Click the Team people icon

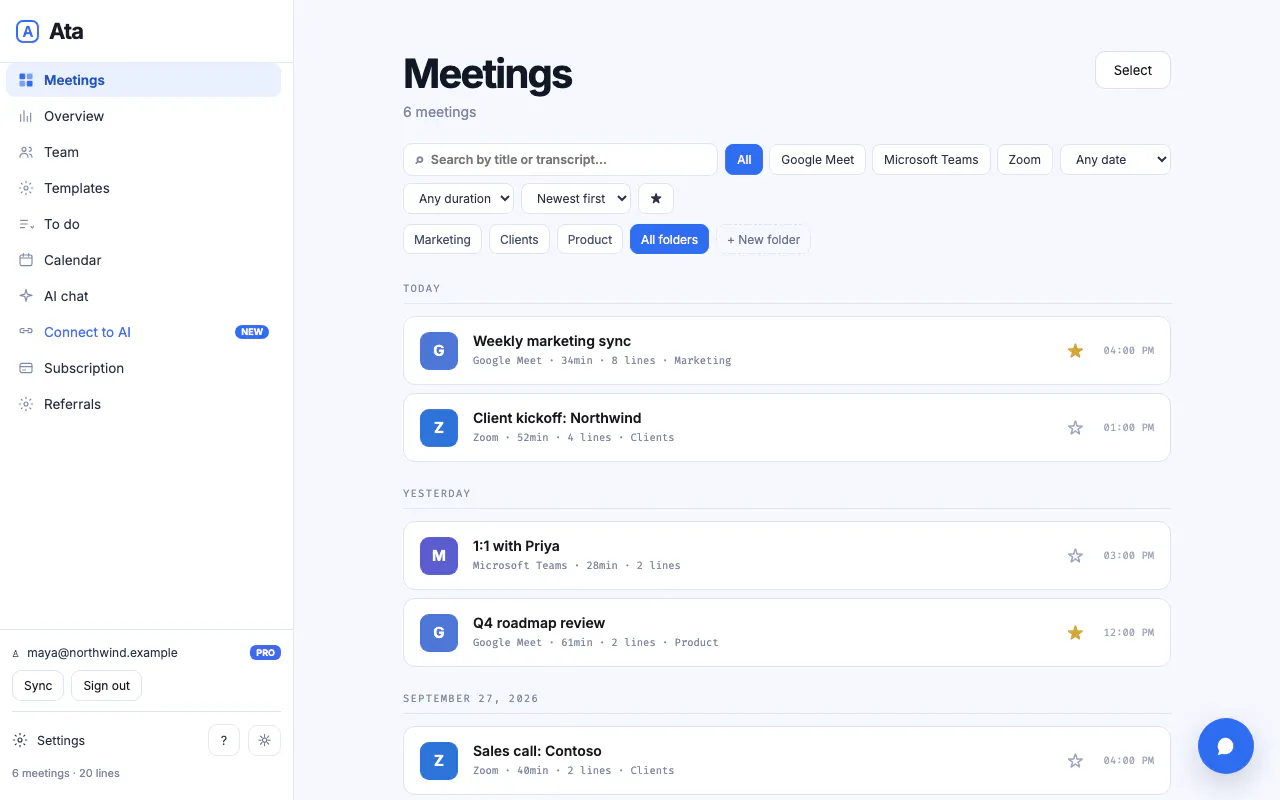26,152
